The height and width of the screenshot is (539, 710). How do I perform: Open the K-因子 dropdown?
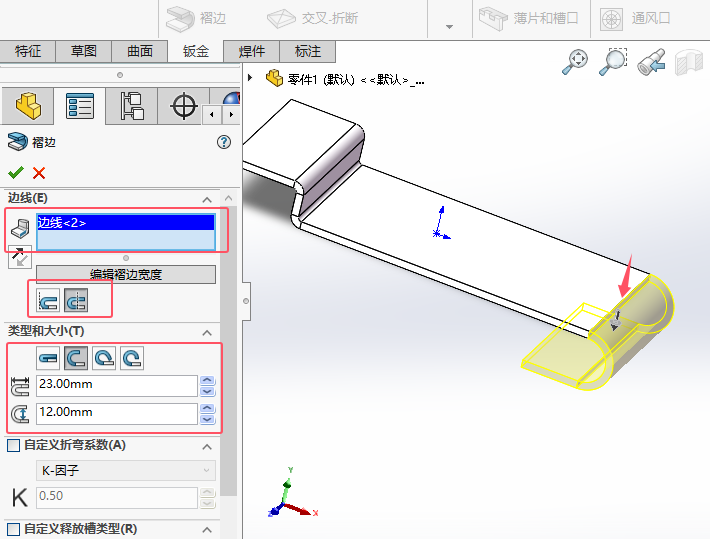point(126,471)
